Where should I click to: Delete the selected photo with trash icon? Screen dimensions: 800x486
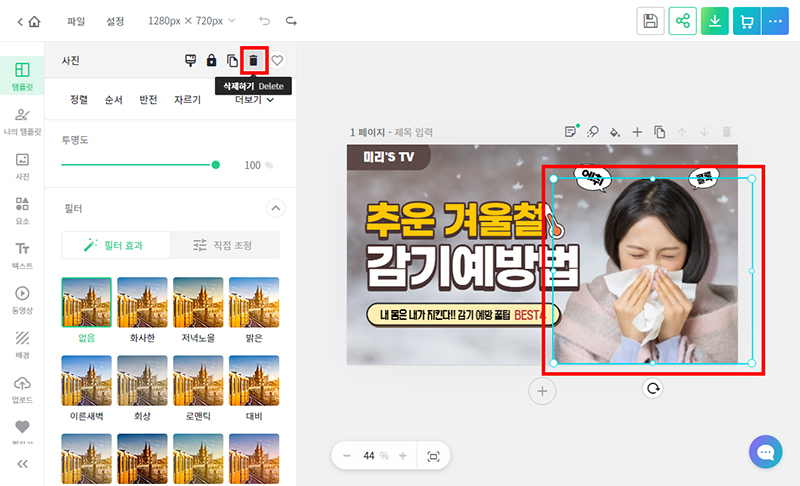click(254, 60)
